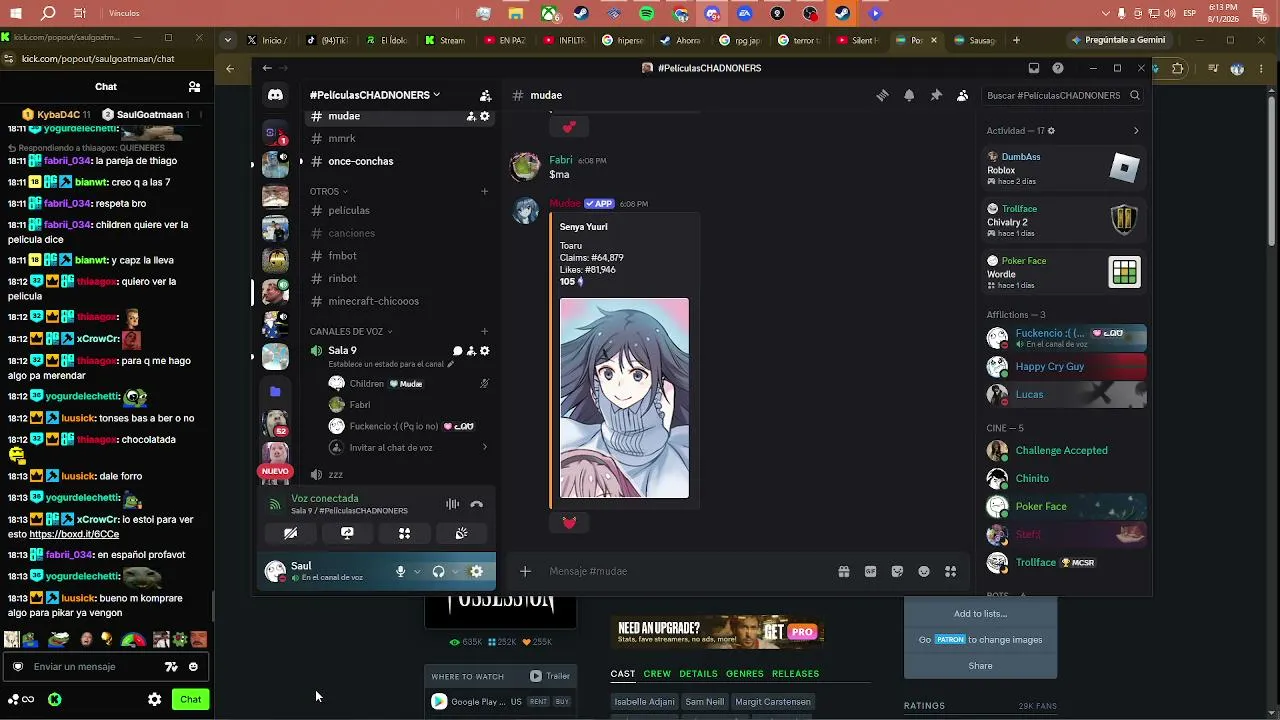Invite people to server icon beside server name

(x=485, y=95)
